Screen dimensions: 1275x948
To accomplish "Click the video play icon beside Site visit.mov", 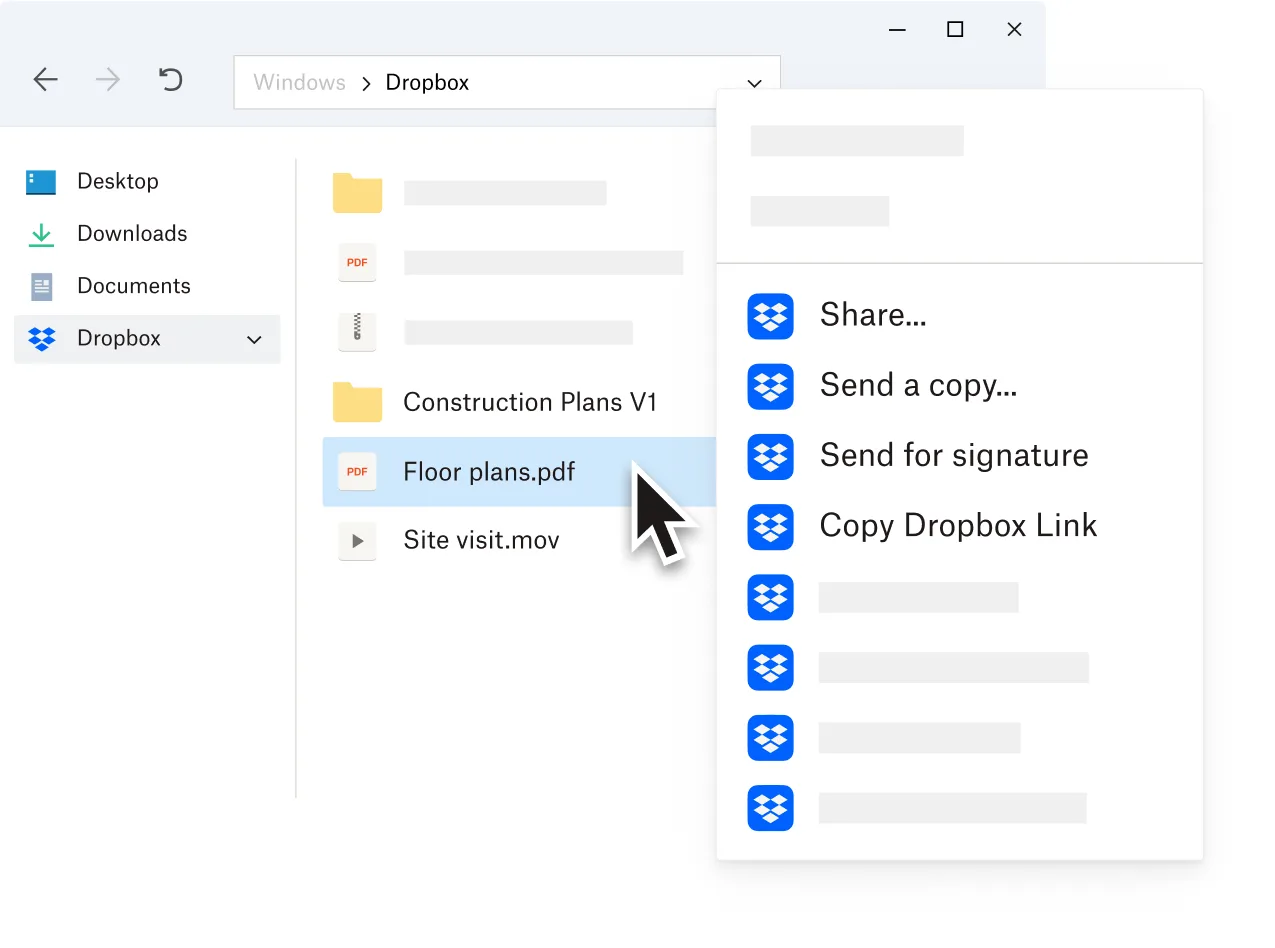I will pos(357,541).
